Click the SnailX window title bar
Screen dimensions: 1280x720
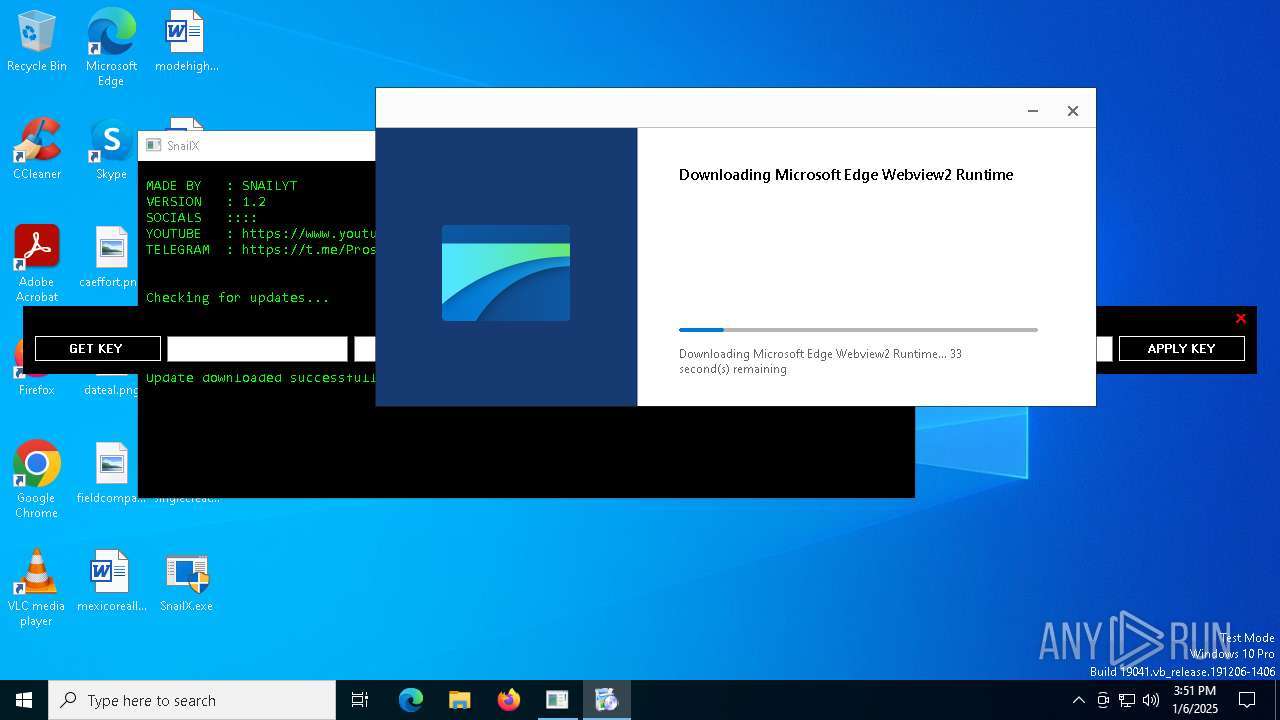point(258,146)
